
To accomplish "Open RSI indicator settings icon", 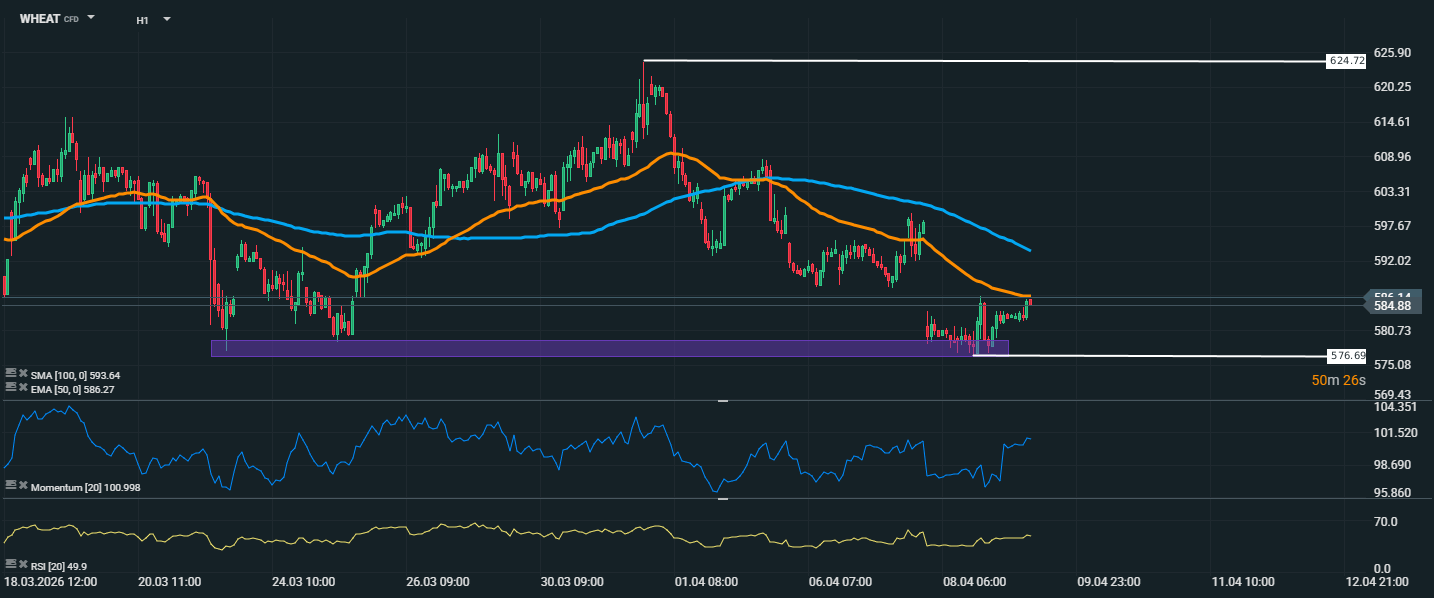I will (x=11, y=564).
